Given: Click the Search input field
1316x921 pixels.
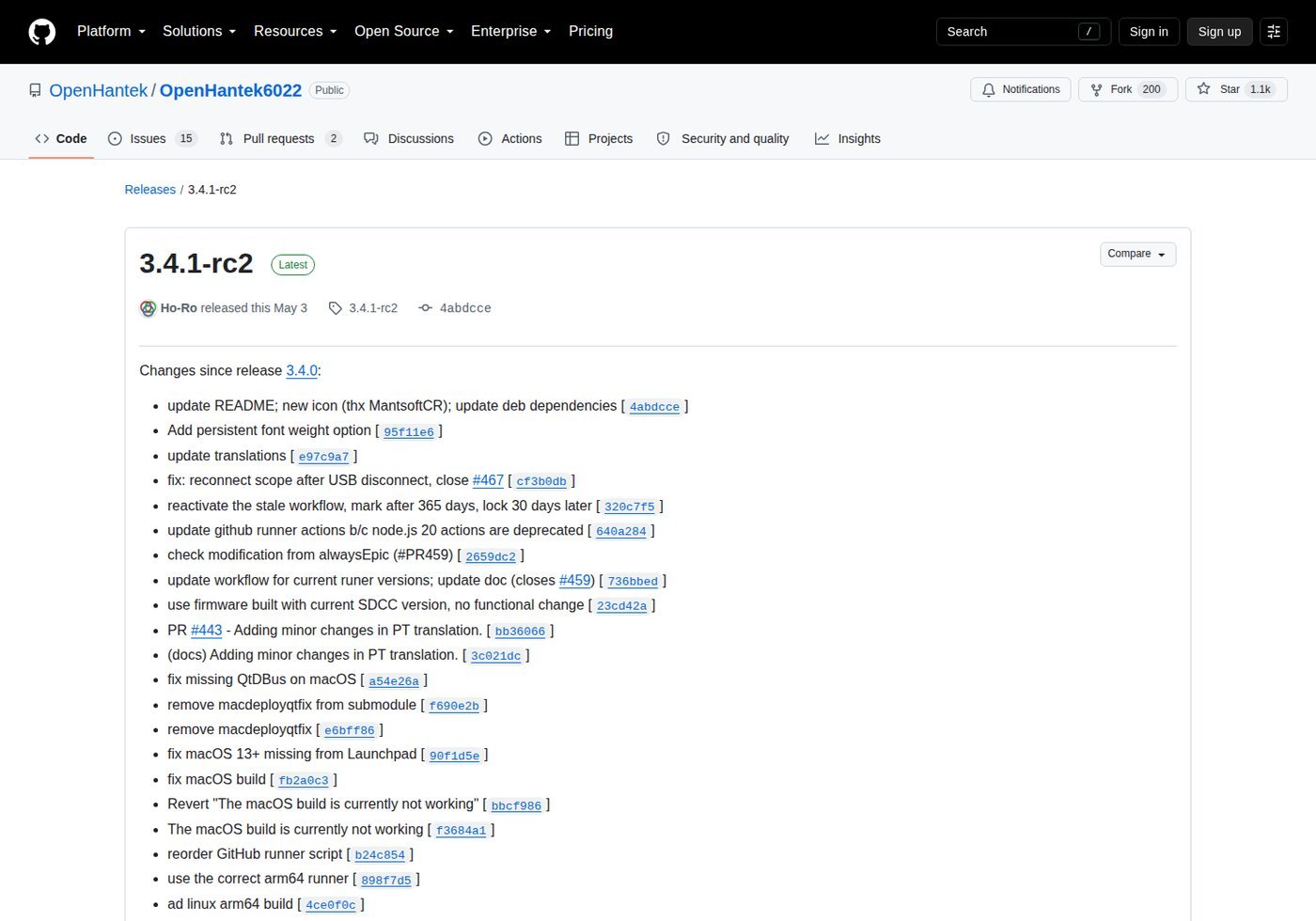Looking at the screenshot, I should [1024, 32].
